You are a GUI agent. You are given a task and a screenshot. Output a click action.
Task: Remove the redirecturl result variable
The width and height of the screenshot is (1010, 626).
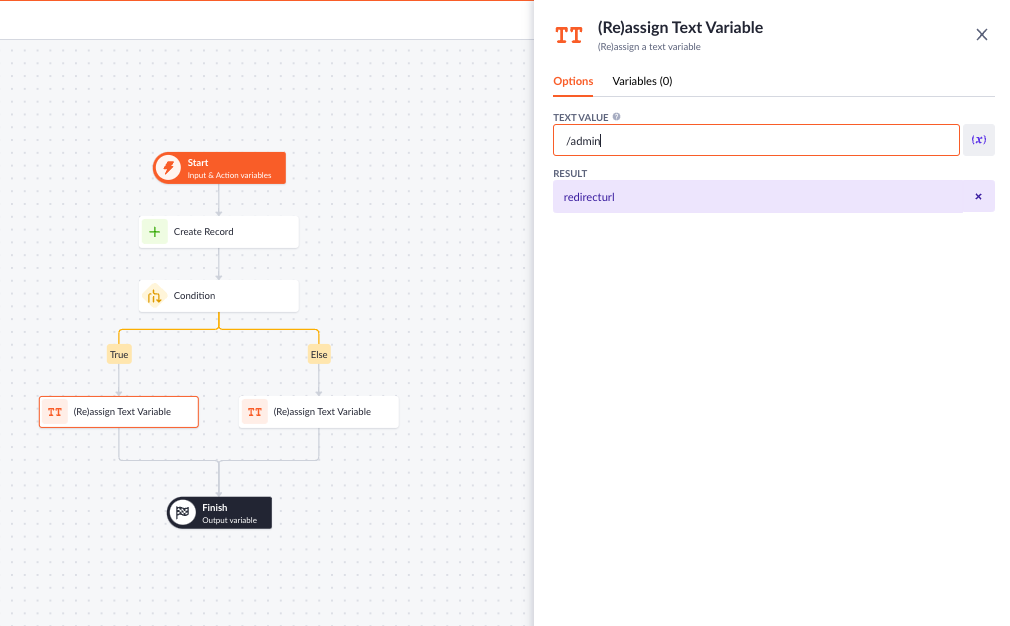click(x=978, y=196)
